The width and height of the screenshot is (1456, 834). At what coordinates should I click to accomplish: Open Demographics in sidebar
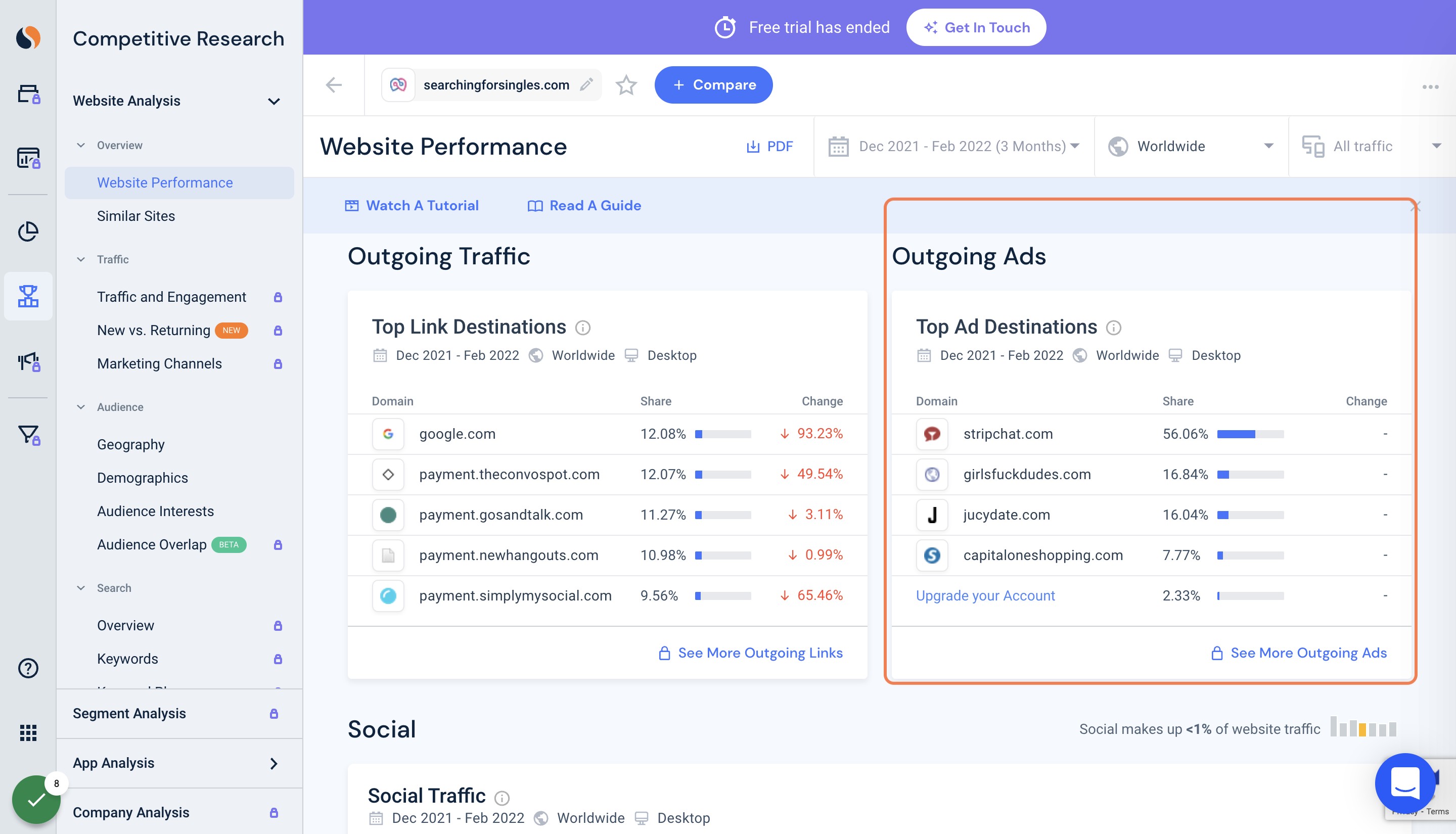pos(142,478)
